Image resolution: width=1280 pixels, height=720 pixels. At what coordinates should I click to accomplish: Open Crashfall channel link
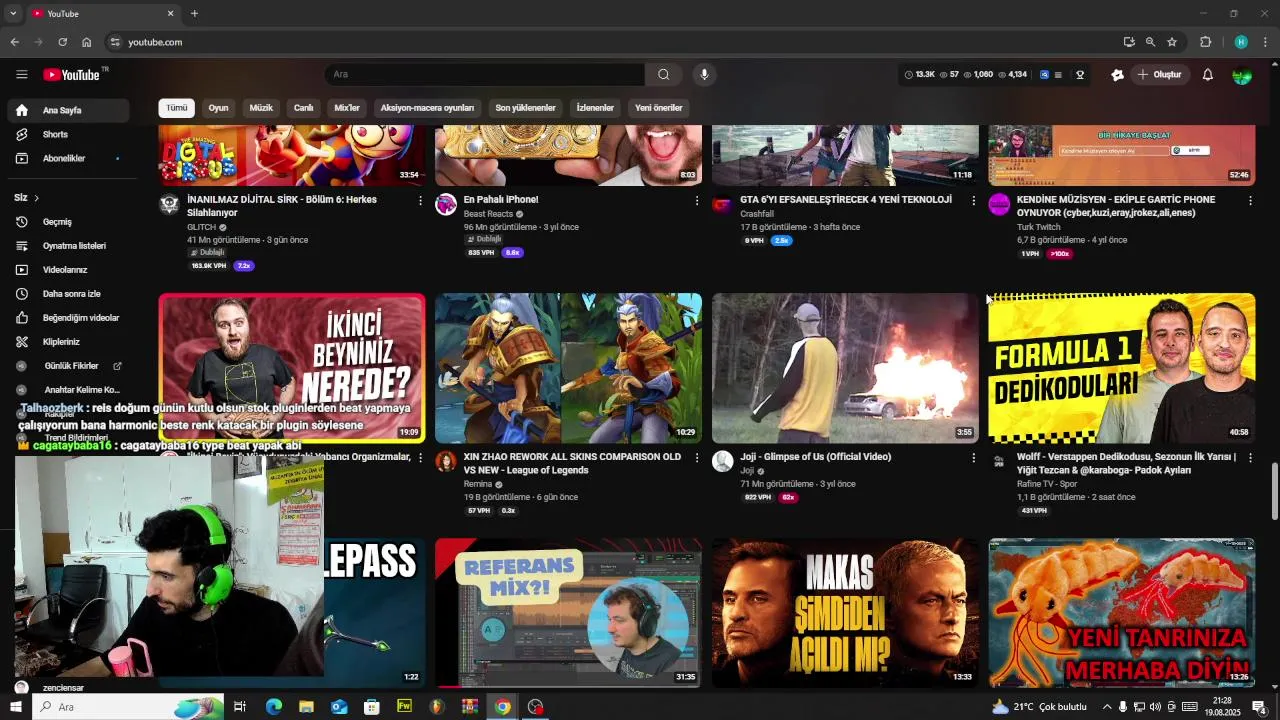point(757,214)
